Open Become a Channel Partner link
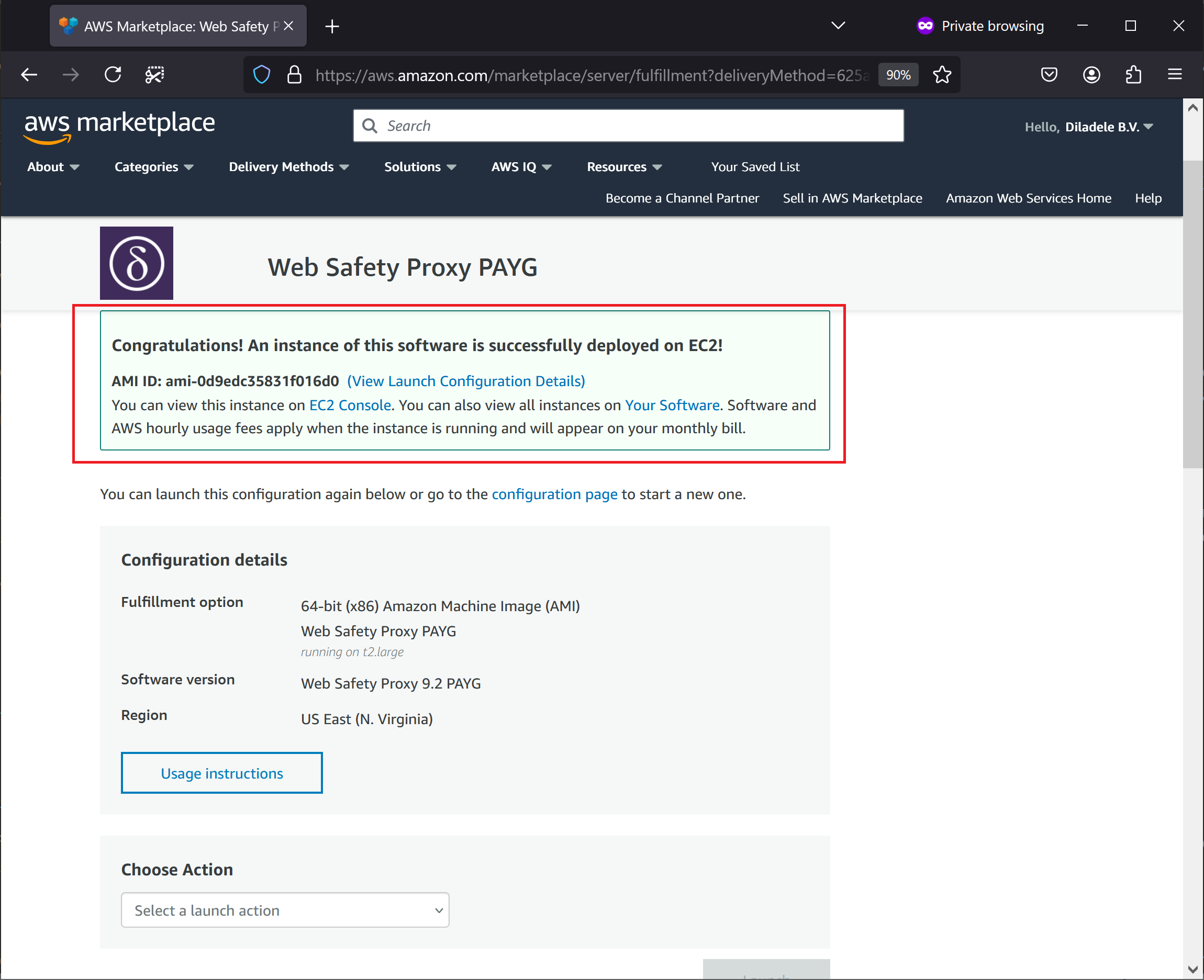1204x980 pixels. (x=682, y=198)
